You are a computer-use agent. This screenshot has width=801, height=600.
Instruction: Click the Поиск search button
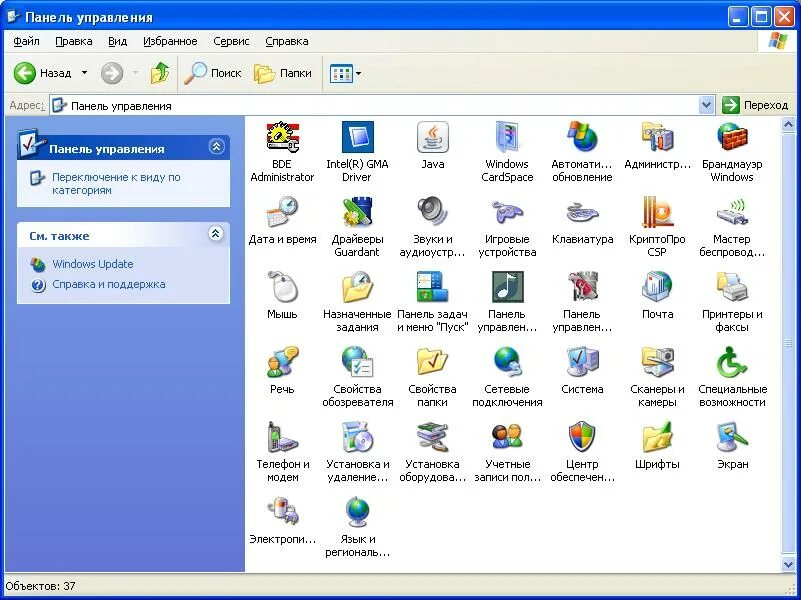213,74
